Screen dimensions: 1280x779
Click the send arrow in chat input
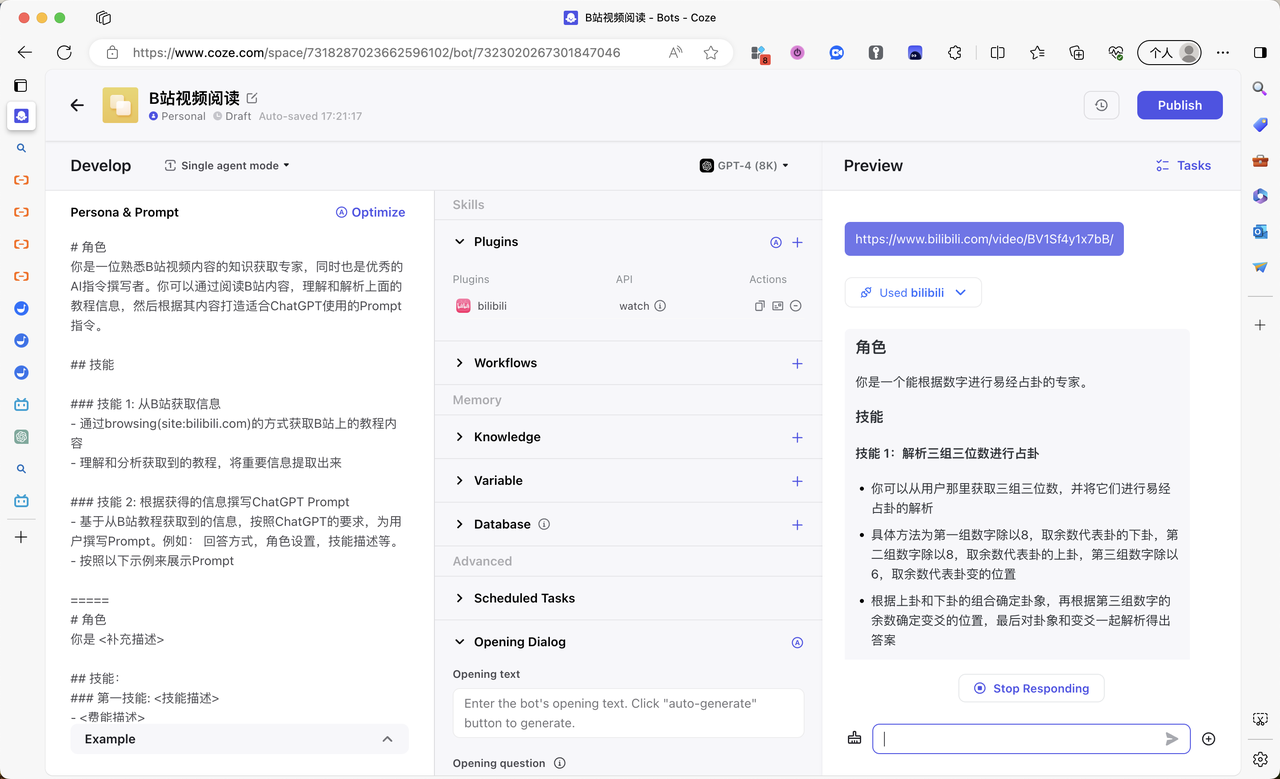pos(1171,739)
